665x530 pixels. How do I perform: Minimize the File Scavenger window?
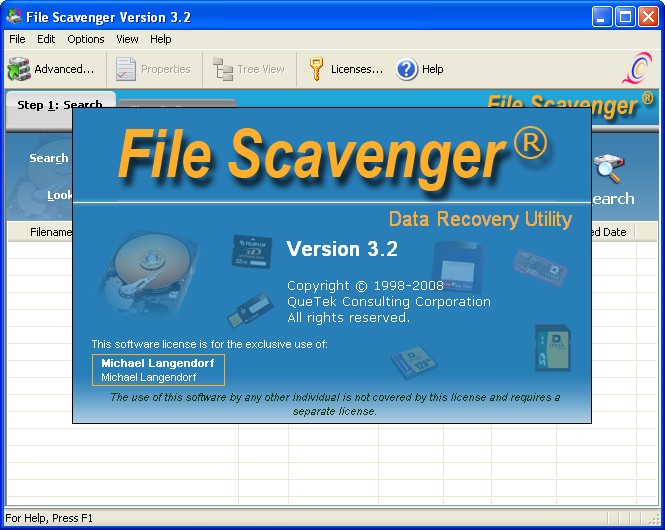coord(601,17)
